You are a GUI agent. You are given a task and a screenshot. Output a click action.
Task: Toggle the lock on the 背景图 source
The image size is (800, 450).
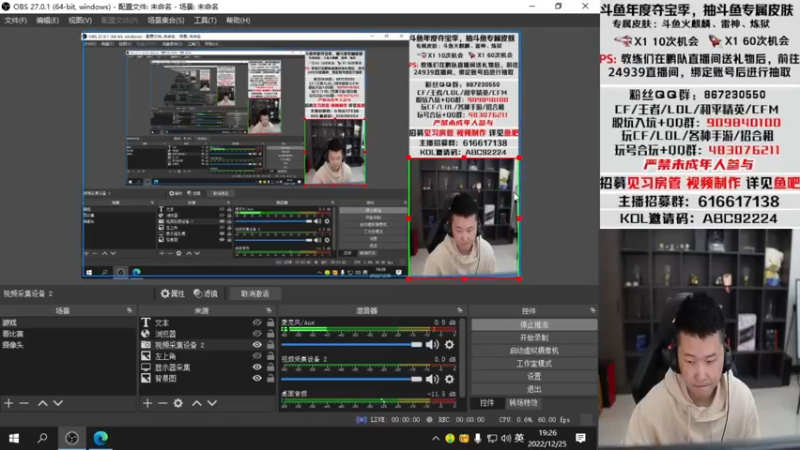tap(270, 379)
